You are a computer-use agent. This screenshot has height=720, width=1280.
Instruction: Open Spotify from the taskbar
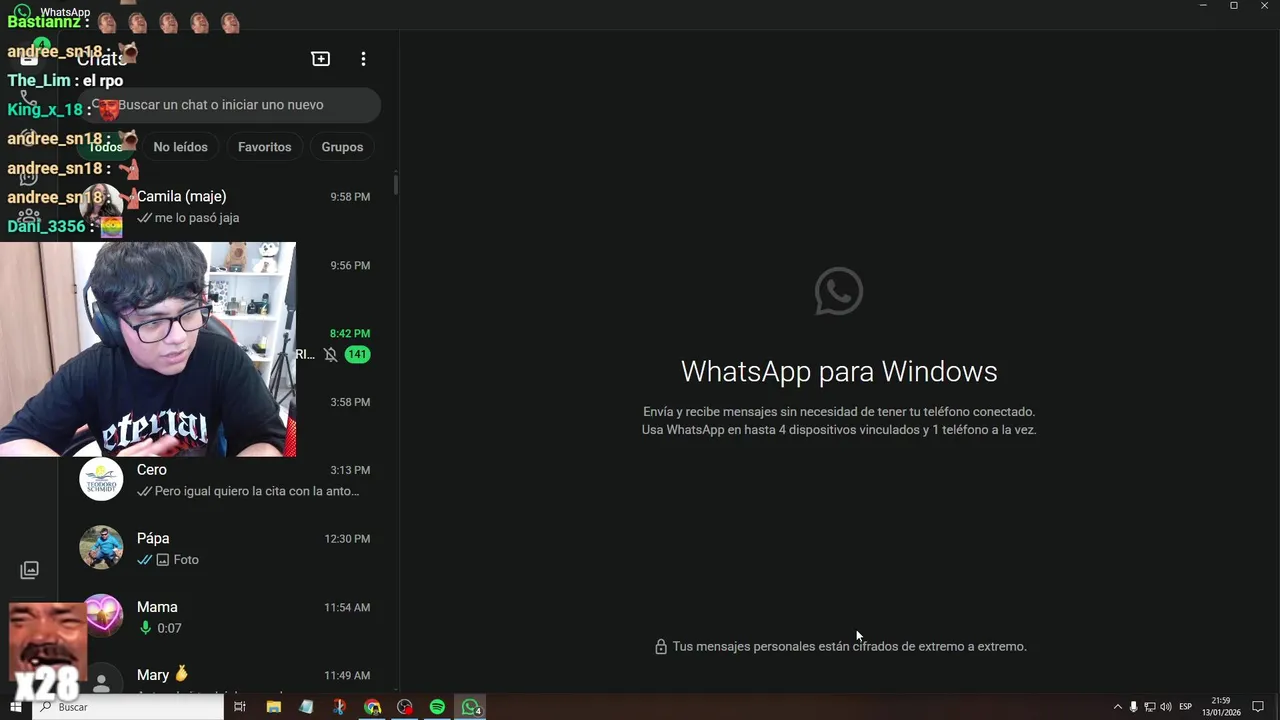(437, 707)
